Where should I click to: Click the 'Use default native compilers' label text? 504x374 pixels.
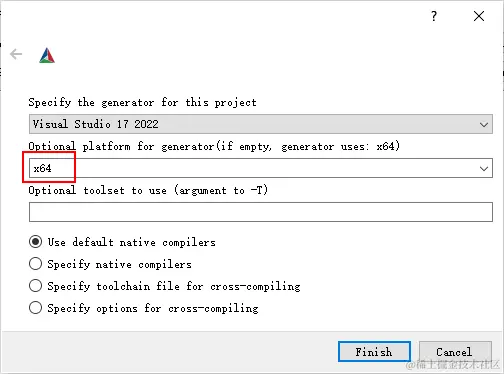click(x=132, y=242)
